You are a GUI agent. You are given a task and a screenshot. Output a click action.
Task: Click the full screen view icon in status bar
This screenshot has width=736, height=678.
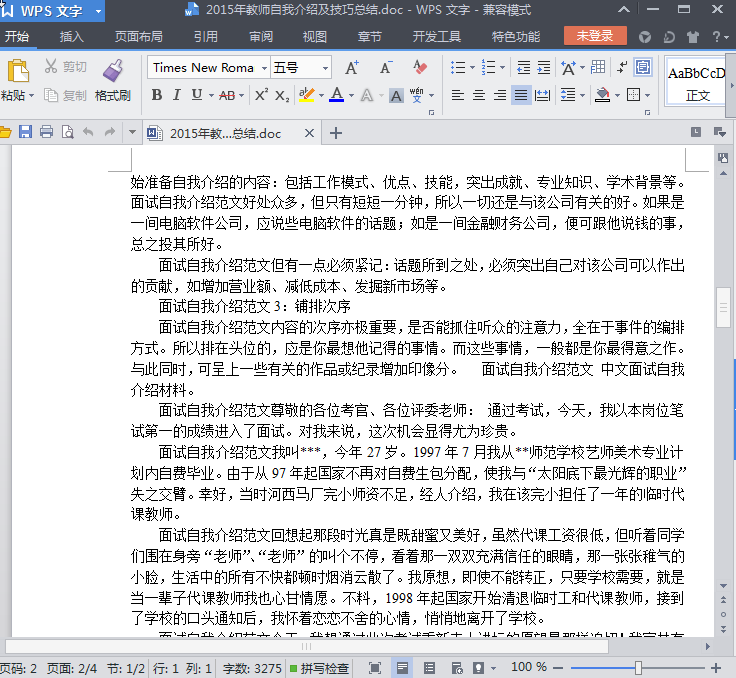coord(375,668)
